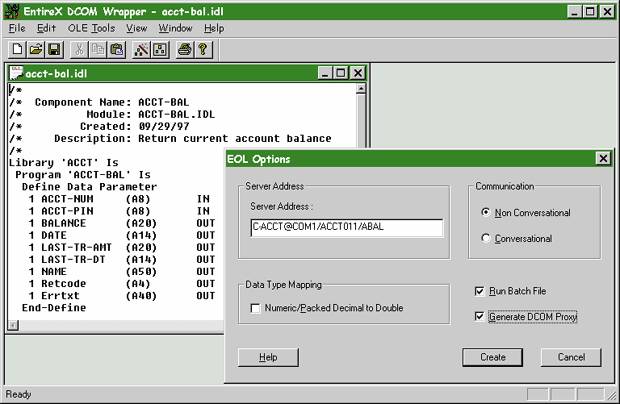Maximize the acct-bal.idl document window
The height and width of the screenshot is (404, 620).
340,73
